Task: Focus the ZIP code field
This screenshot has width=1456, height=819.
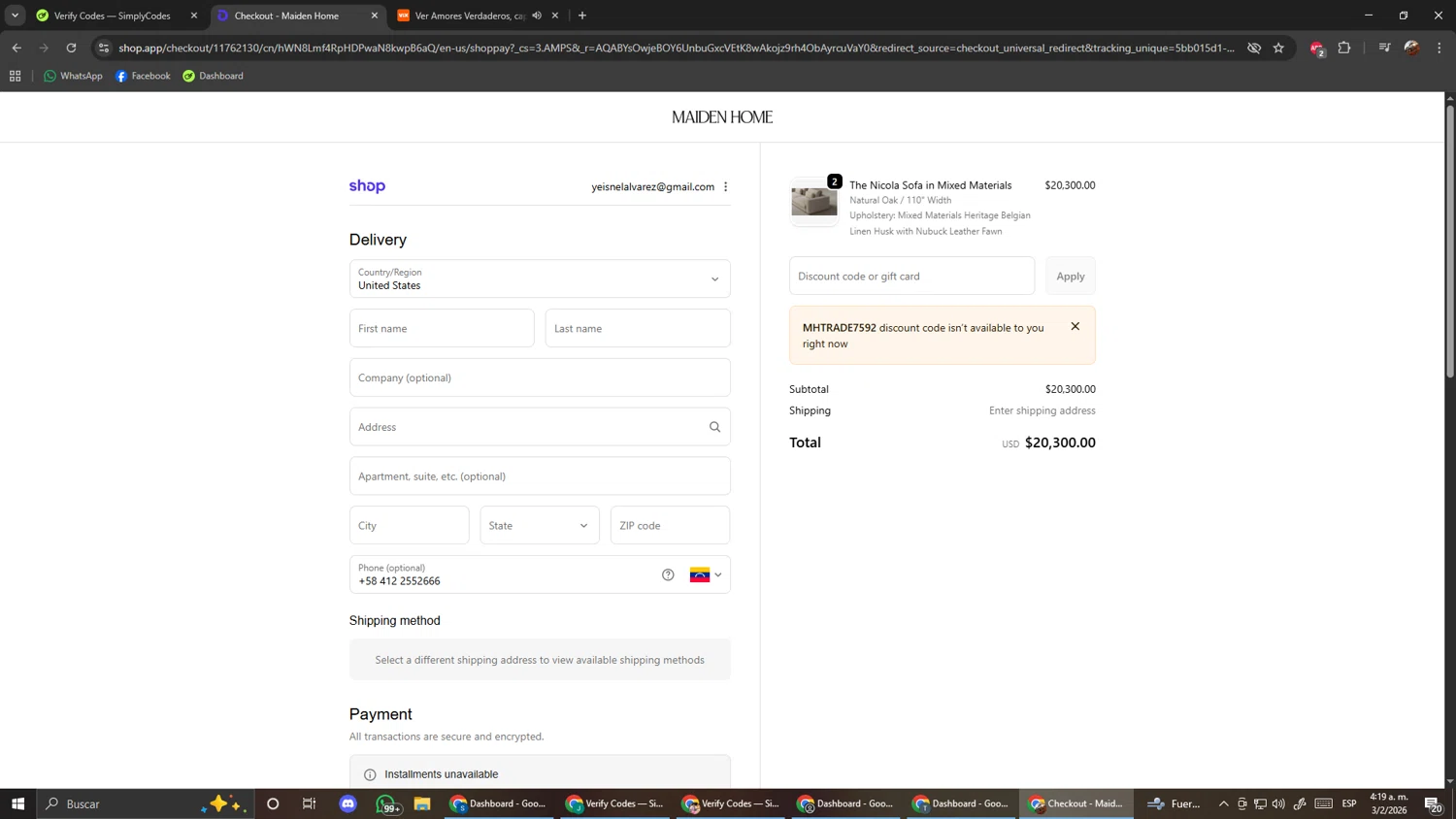Action: [x=670, y=525]
